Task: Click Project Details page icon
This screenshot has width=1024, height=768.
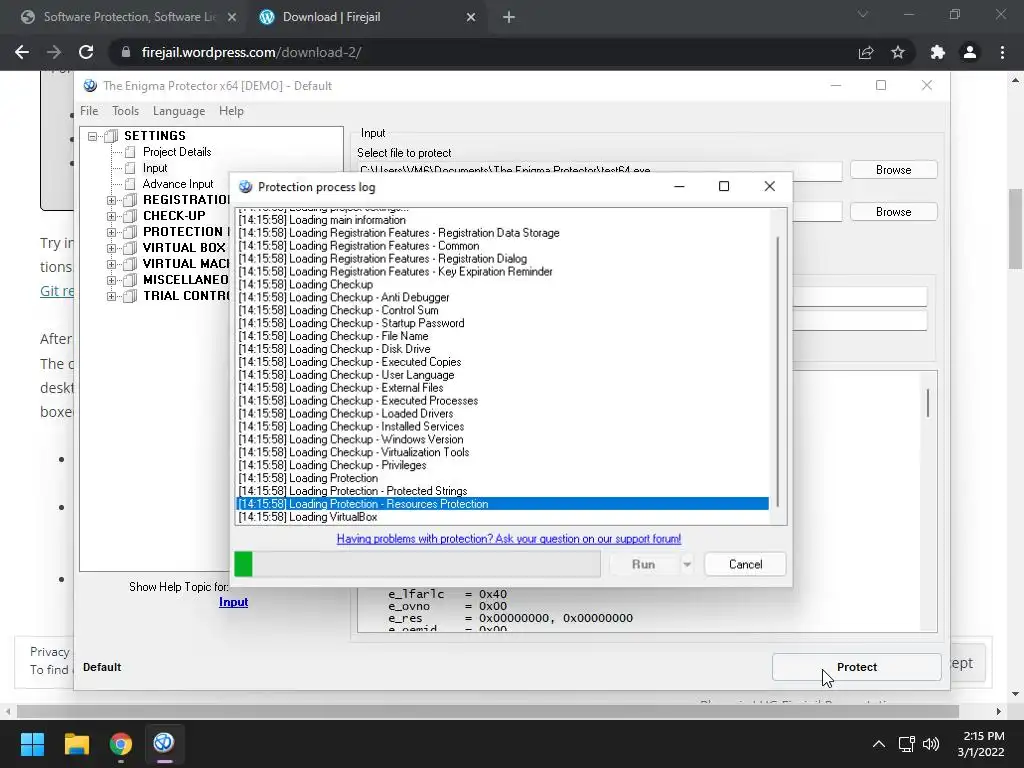Action: (131, 152)
